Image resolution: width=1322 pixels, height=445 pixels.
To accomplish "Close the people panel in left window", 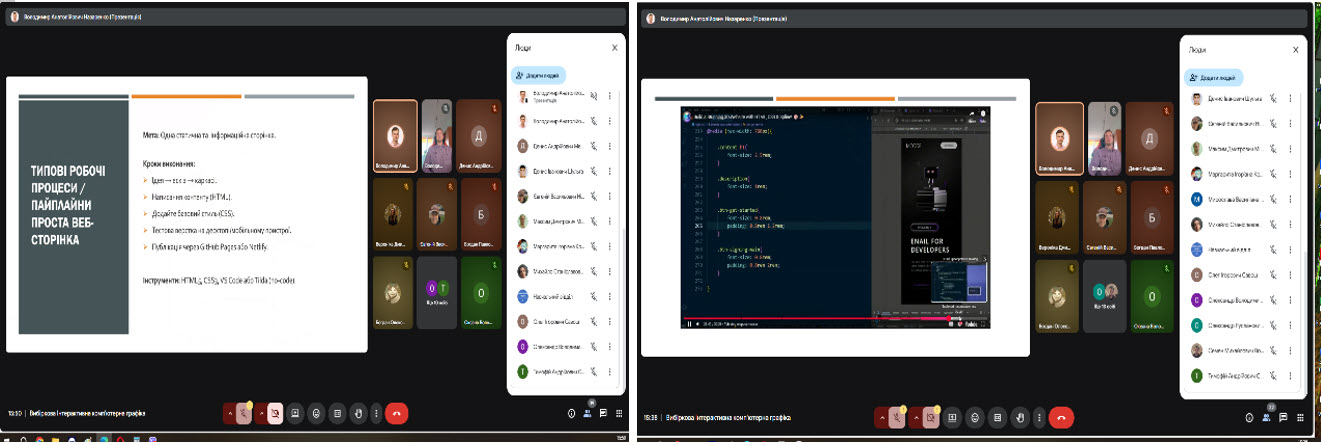I will point(615,47).
